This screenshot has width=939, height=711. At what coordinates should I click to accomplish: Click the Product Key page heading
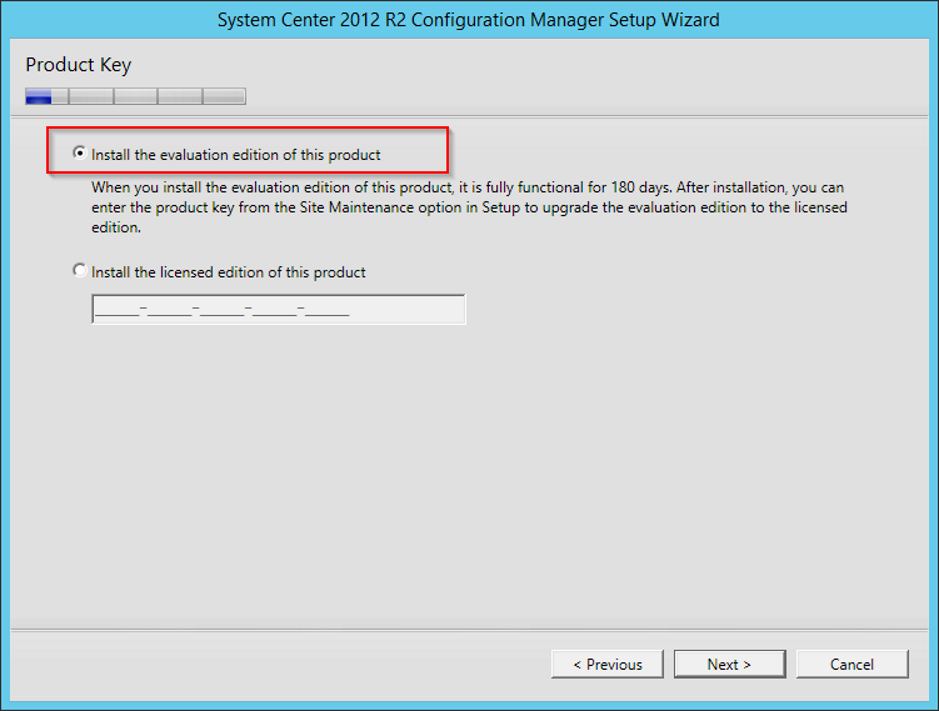point(78,65)
